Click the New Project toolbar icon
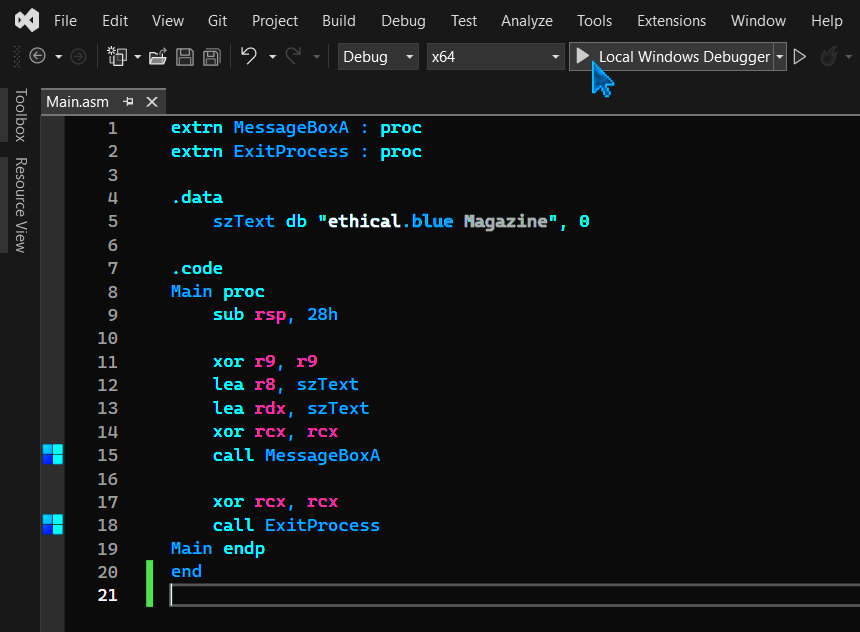Viewport: 860px width, 632px height. pyautogui.click(x=117, y=56)
